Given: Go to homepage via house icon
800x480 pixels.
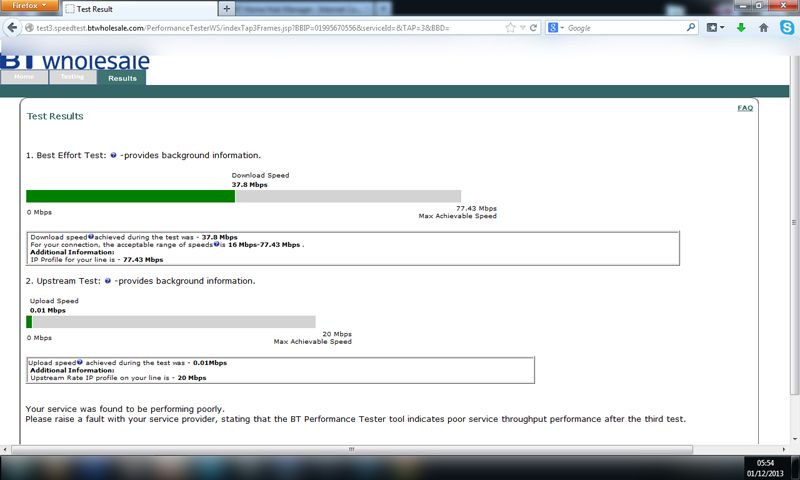Looking at the screenshot, I should click(x=763, y=28).
